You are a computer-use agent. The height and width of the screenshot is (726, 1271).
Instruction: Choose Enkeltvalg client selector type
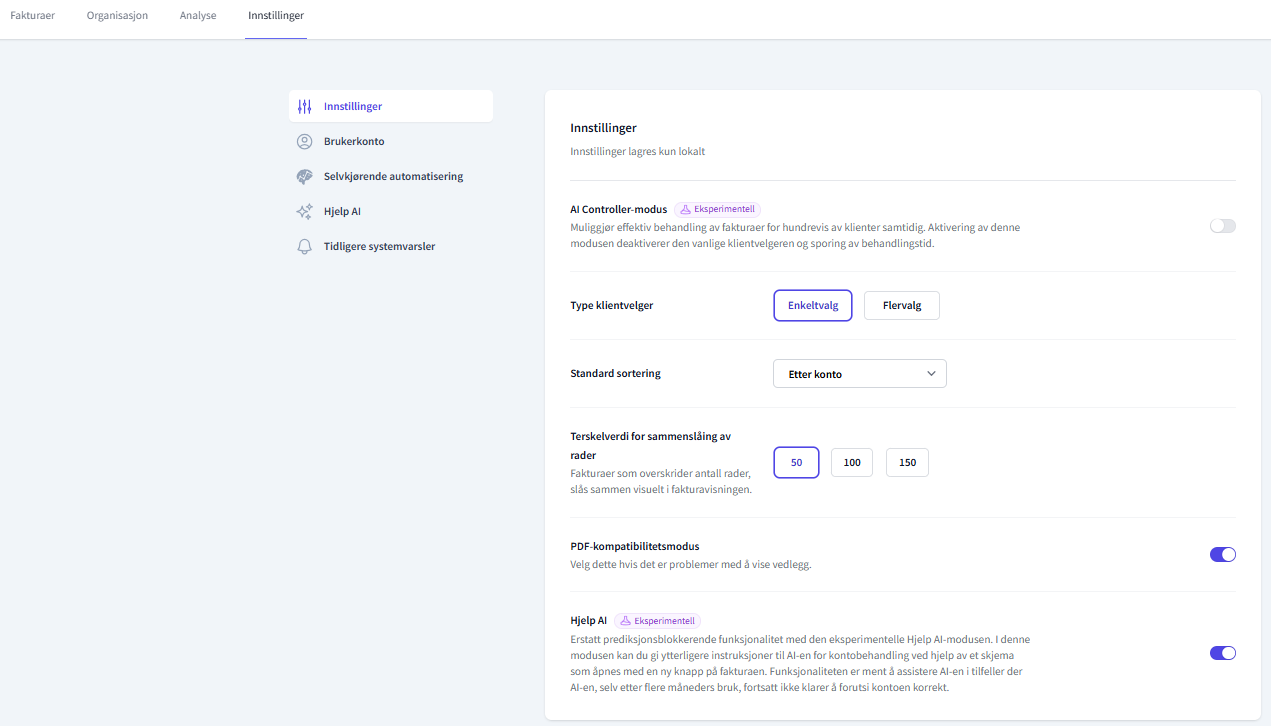812,306
